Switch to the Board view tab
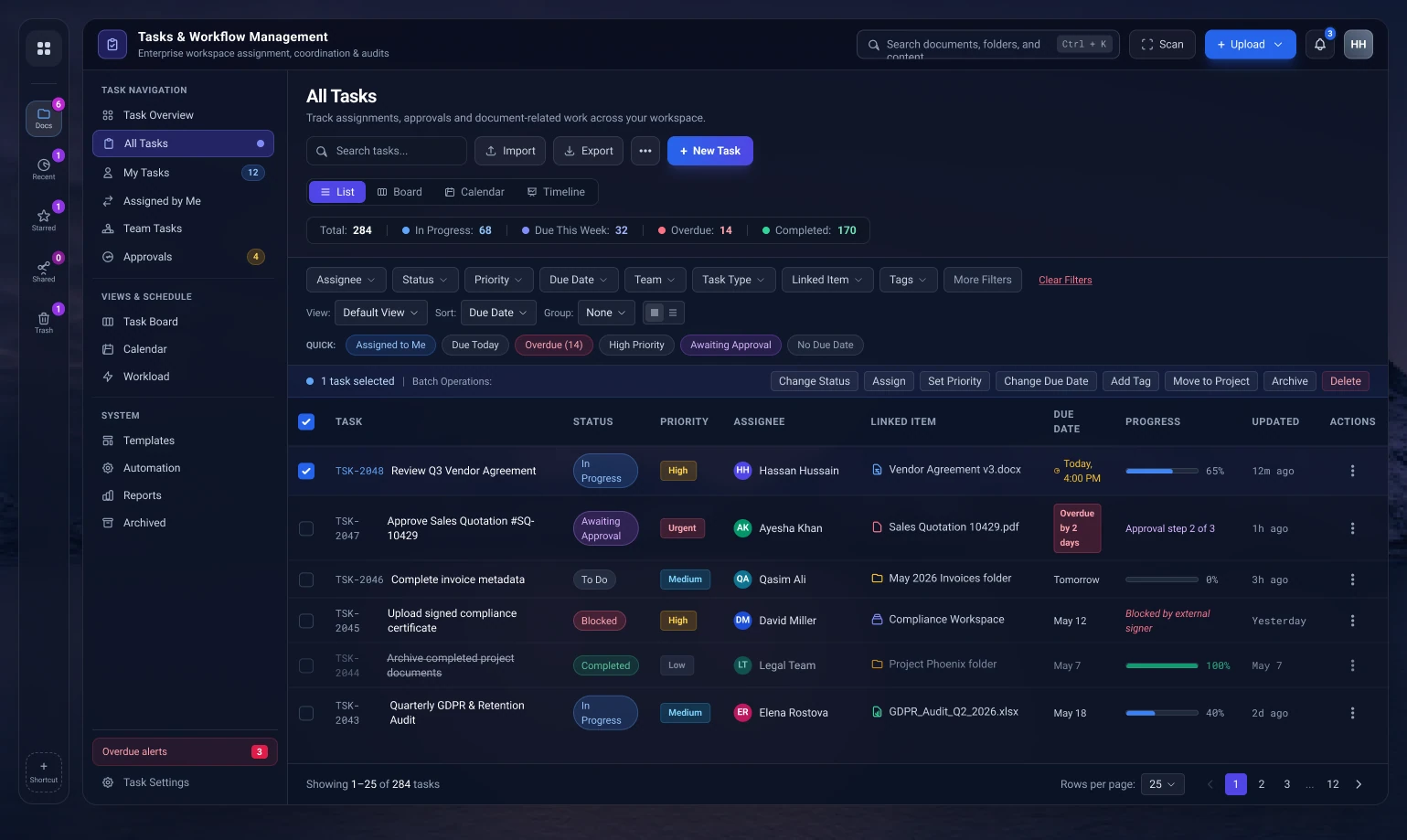The height and width of the screenshot is (840, 1407). pos(400,192)
